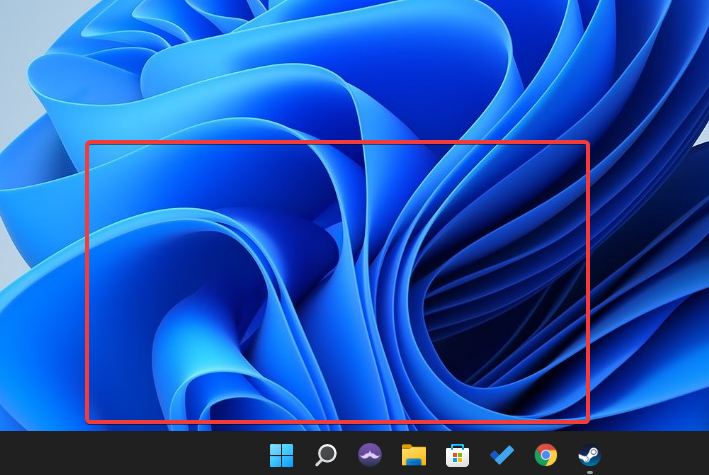Click the Search magnifier on the taskbar
Viewport: 709px width, 475px height.
(x=325, y=455)
